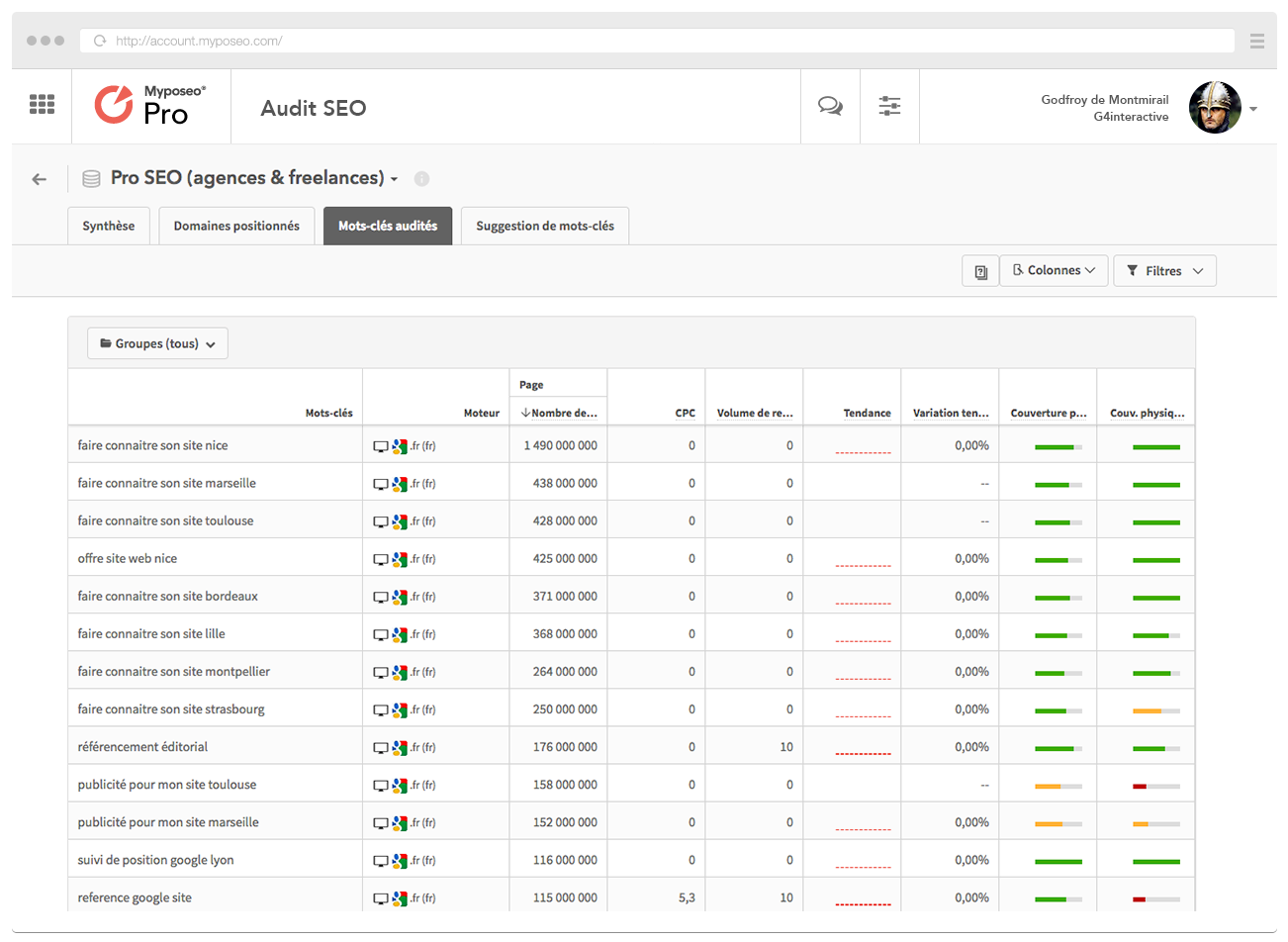Open the Colonnes dropdown
This screenshot has width=1288, height=942.
(1054, 270)
